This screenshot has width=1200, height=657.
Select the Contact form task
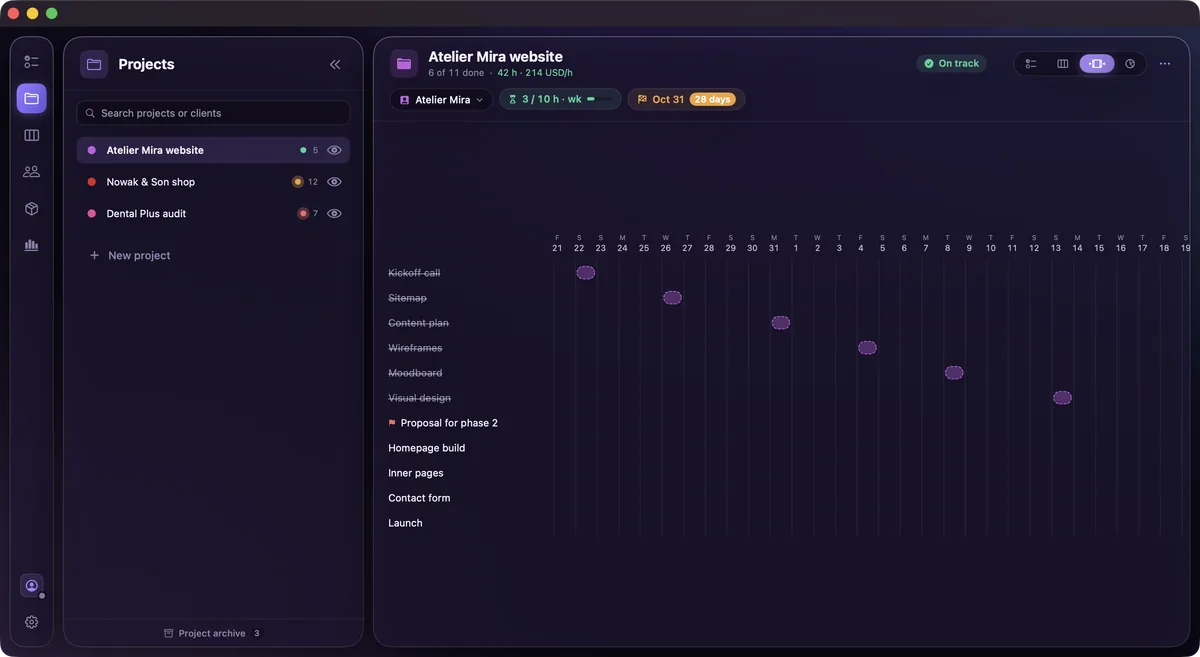(x=419, y=498)
